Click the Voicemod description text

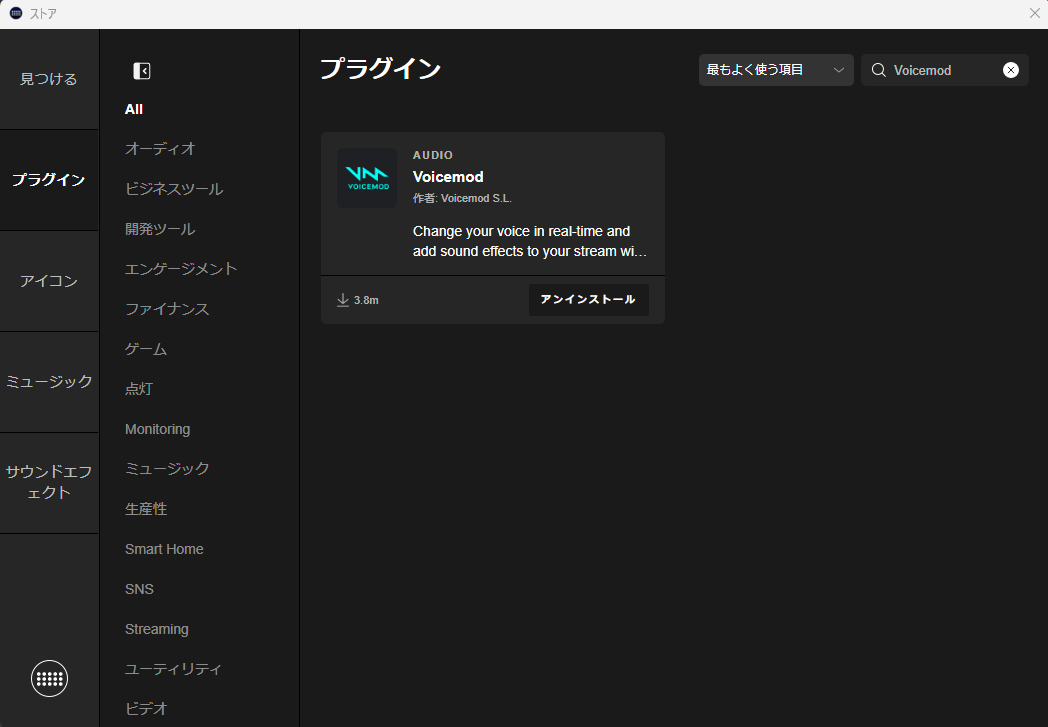530,241
